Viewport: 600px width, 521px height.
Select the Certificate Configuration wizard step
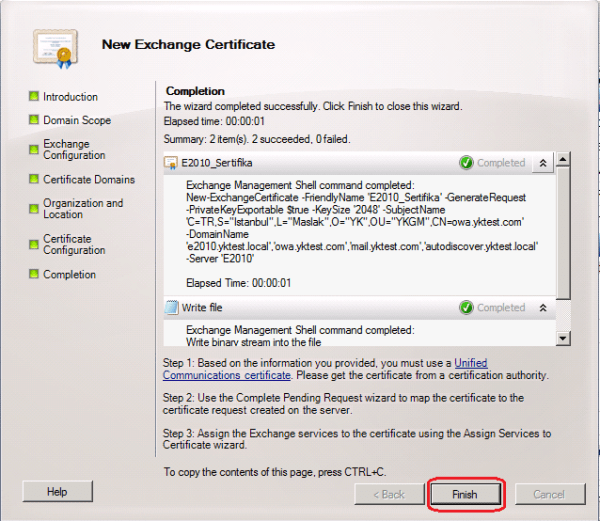[74, 244]
